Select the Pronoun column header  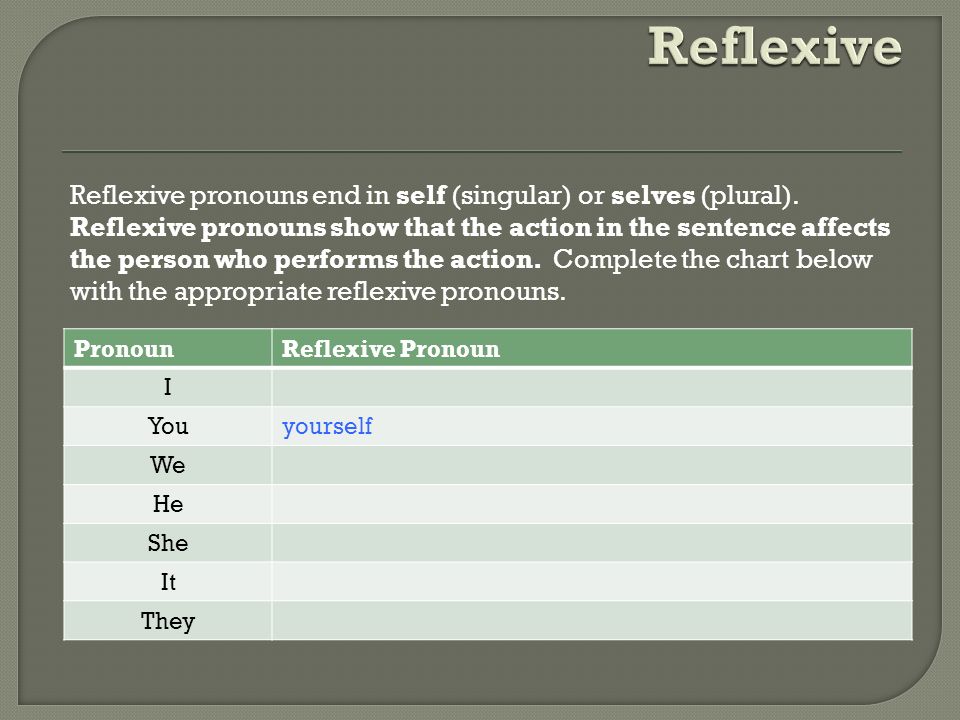coord(167,348)
